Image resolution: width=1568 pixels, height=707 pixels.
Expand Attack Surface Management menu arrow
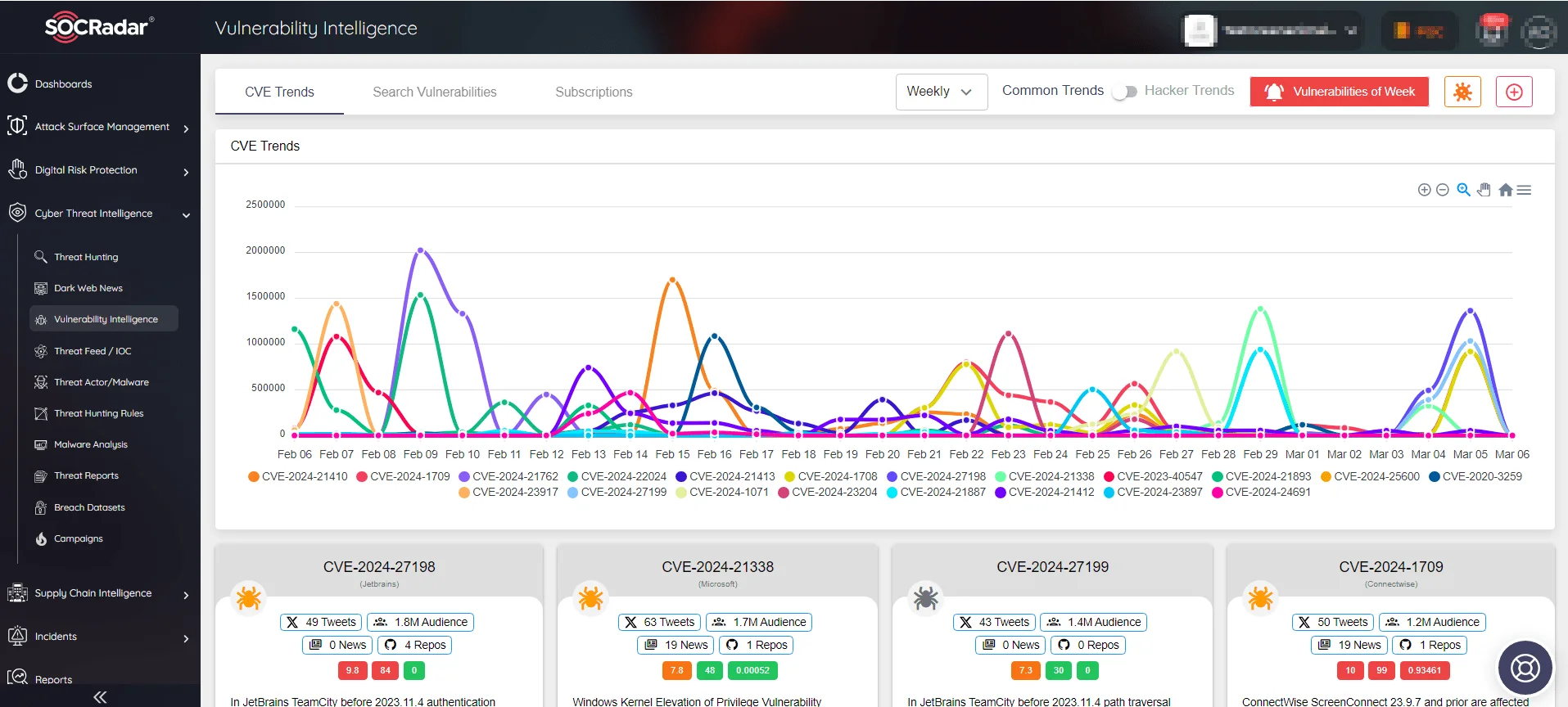coord(186,128)
